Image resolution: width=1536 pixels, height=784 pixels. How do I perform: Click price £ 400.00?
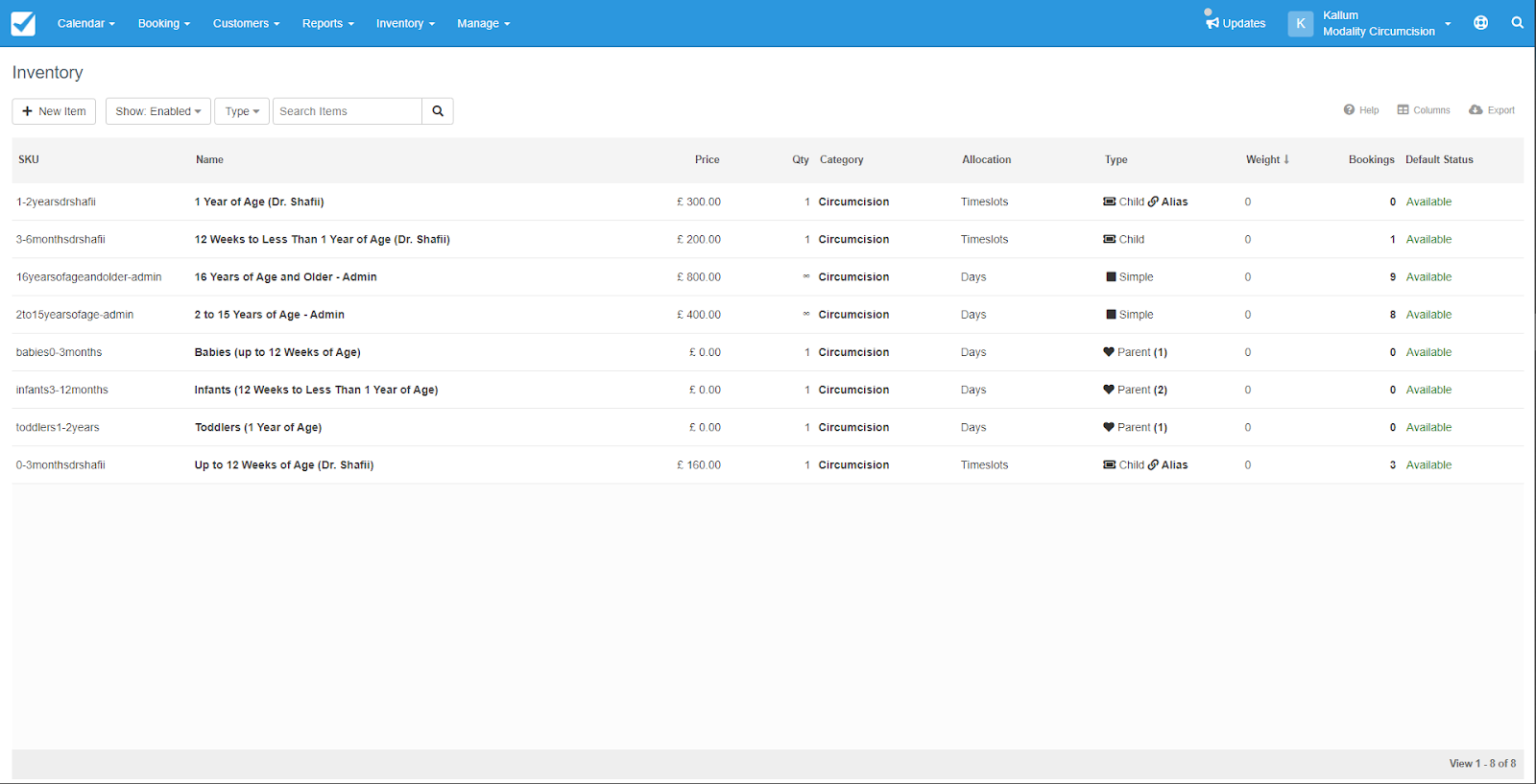699,314
